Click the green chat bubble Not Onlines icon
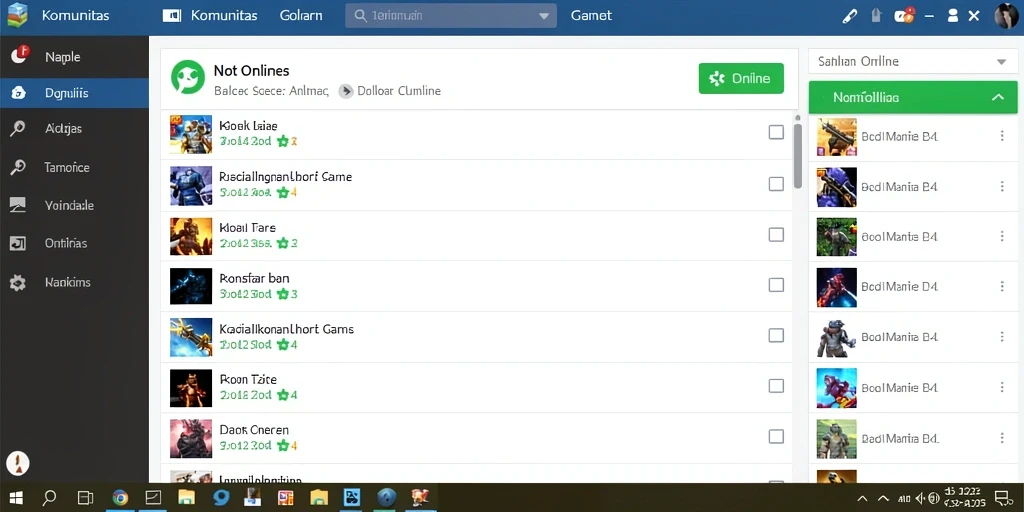This screenshot has height=512, width=1024. [187, 77]
